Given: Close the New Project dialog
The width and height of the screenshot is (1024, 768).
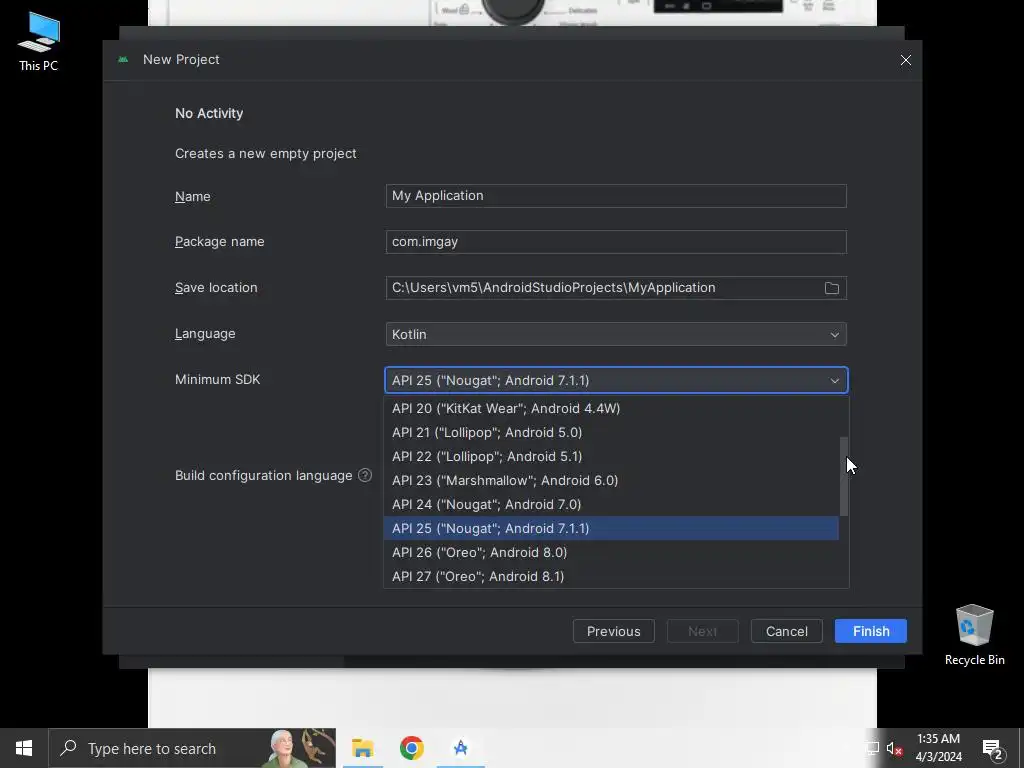Looking at the screenshot, I should click(905, 60).
